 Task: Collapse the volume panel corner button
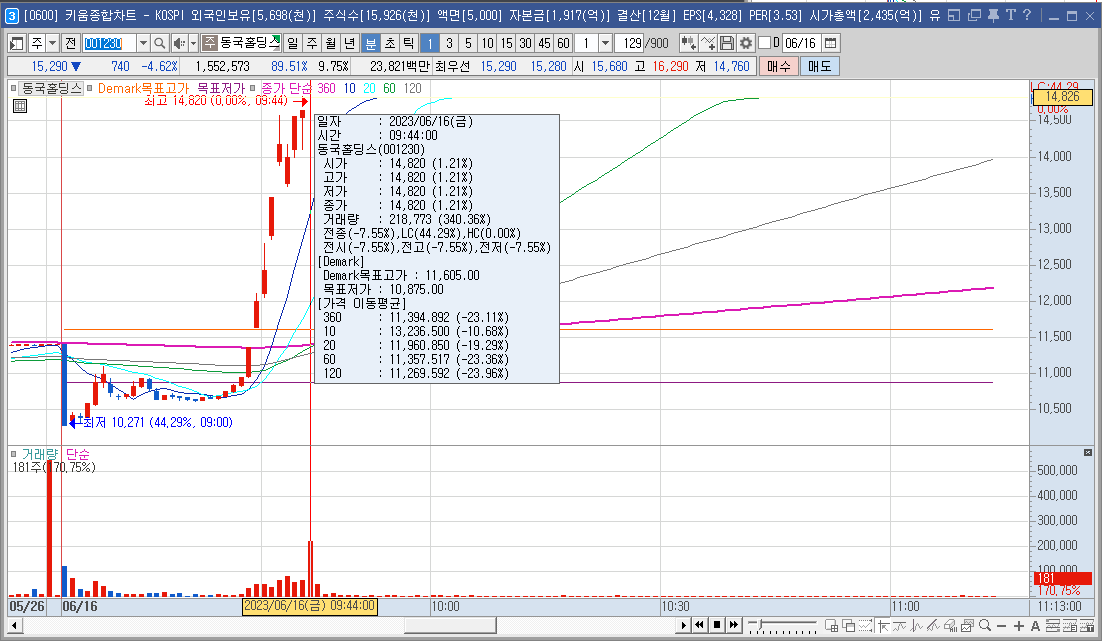(x=1088, y=453)
